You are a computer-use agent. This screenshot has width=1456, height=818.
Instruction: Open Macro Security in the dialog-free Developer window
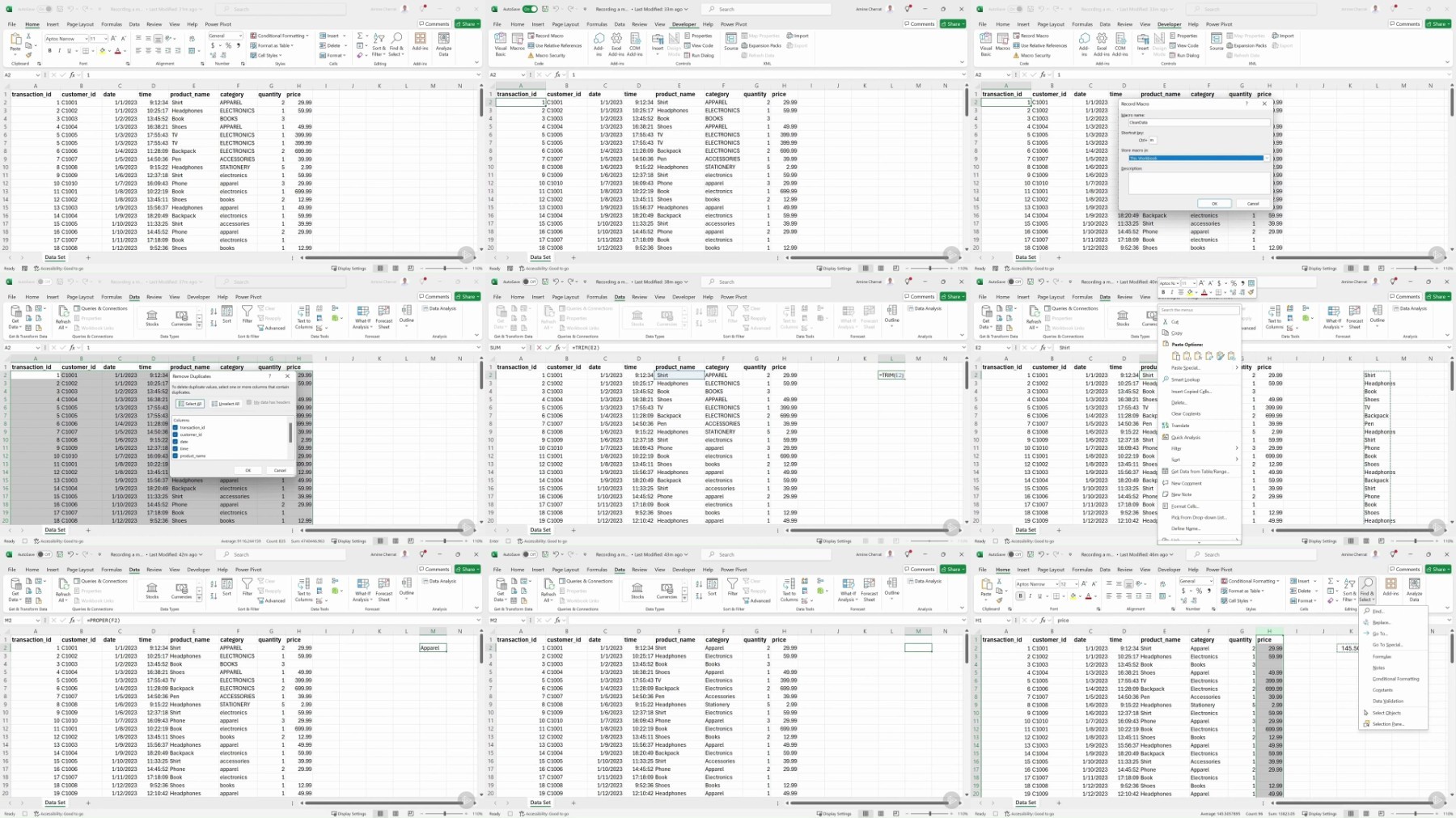point(547,55)
